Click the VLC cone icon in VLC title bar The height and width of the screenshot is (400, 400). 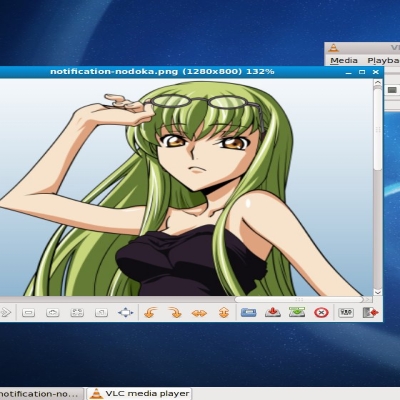tap(333, 48)
